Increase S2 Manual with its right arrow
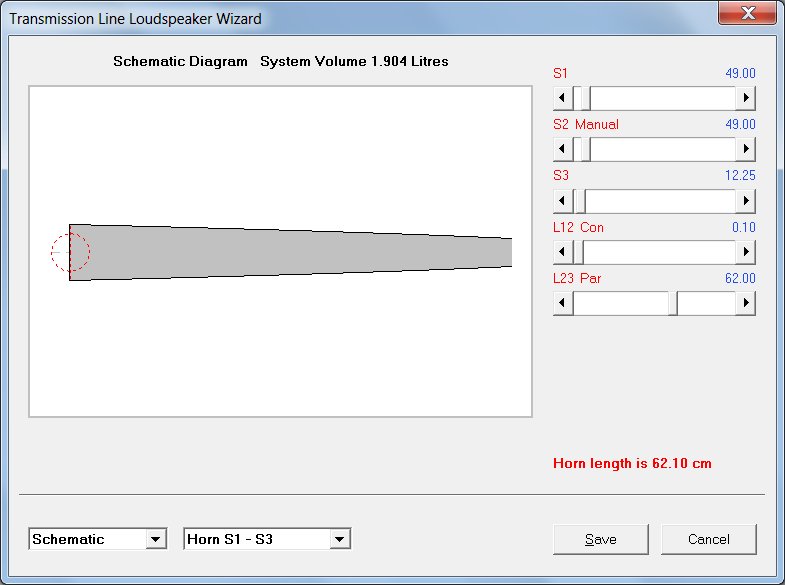The width and height of the screenshot is (785, 585). pos(745,149)
